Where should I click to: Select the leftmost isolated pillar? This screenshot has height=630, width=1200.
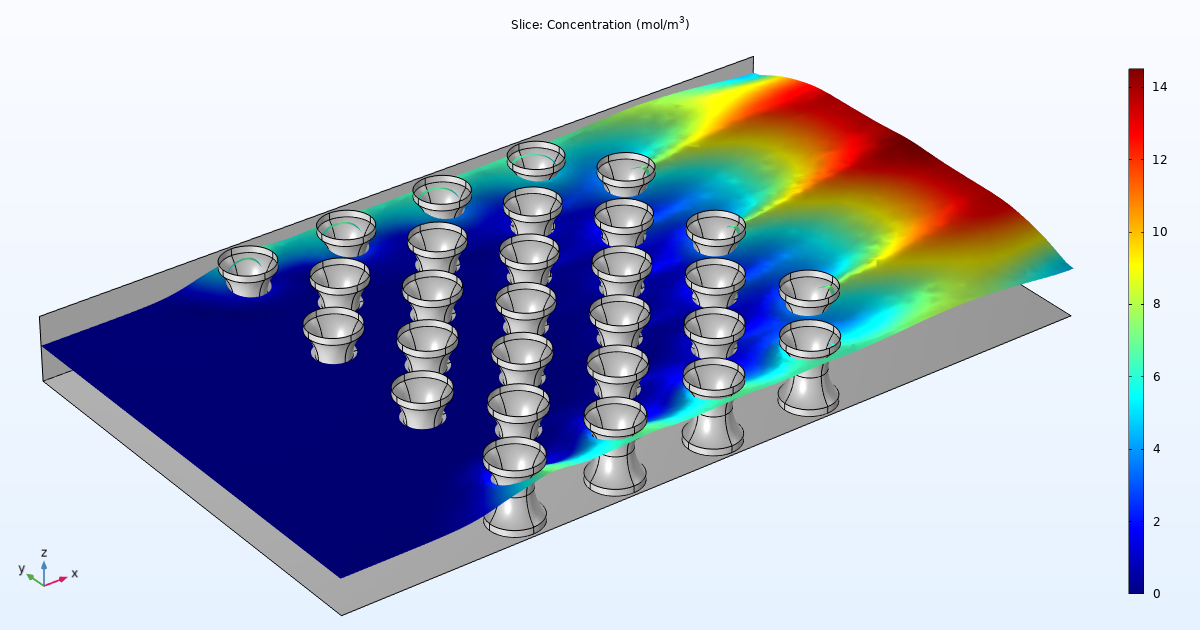pyautogui.click(x=247, y=272)
